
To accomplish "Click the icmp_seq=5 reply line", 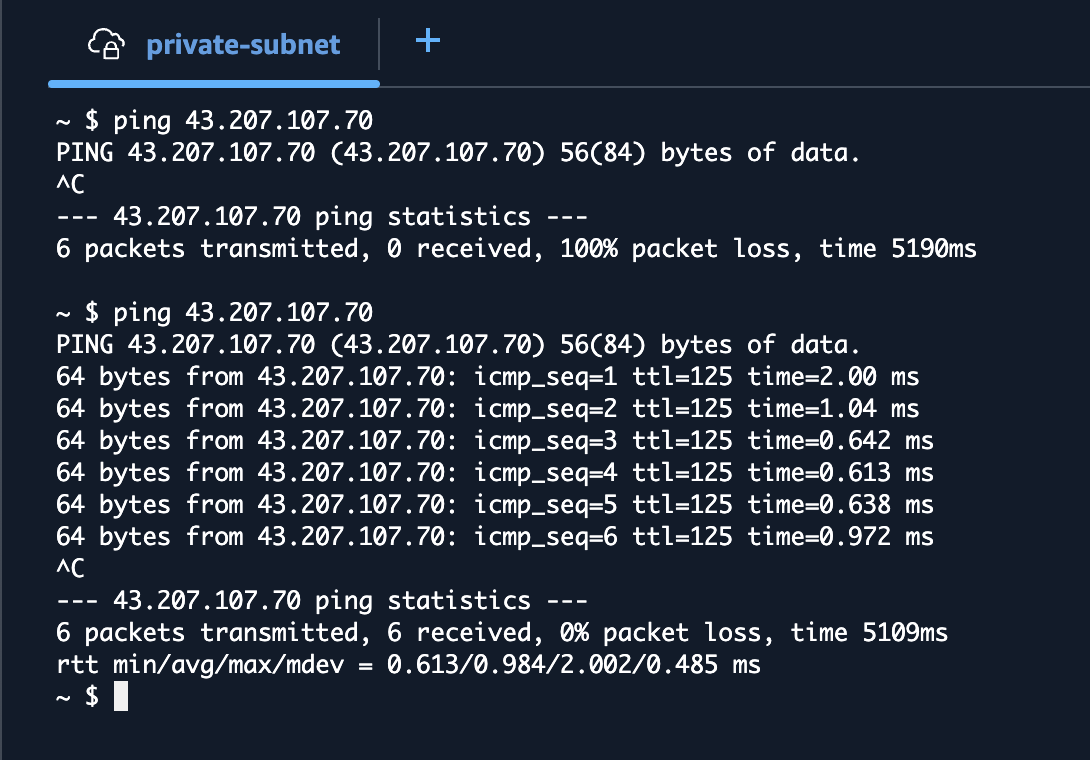I will pyautogui.click(x=494, y=505).
